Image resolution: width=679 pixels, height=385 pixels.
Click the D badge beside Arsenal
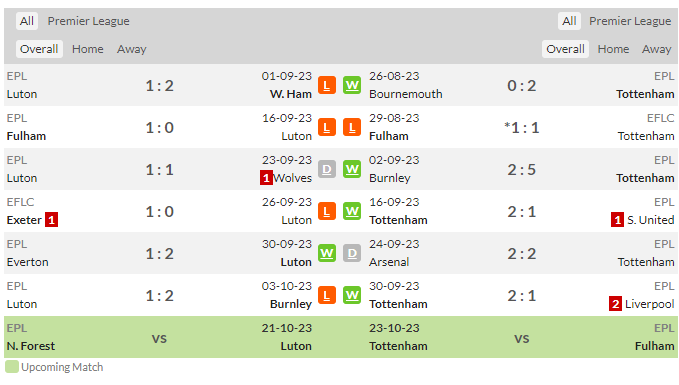(352, 253)
